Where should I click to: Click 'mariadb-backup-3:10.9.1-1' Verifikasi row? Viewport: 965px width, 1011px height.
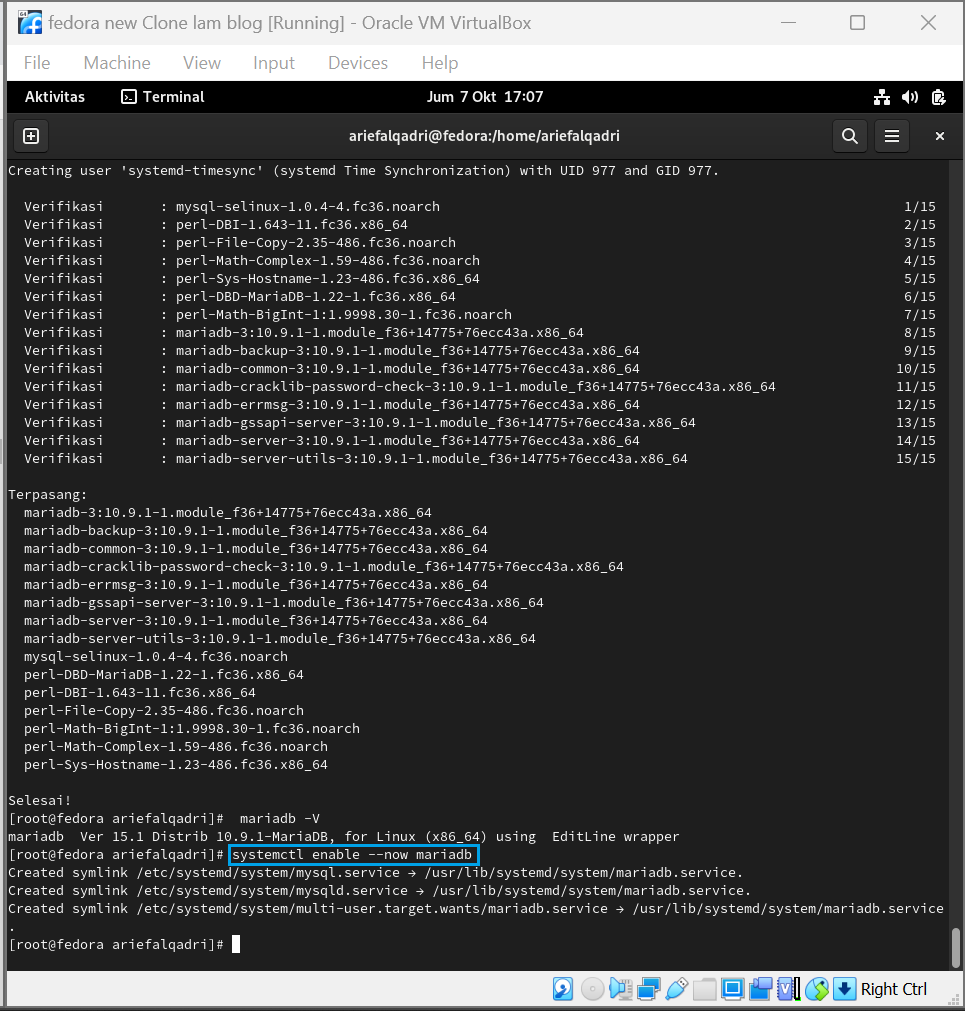480,350
